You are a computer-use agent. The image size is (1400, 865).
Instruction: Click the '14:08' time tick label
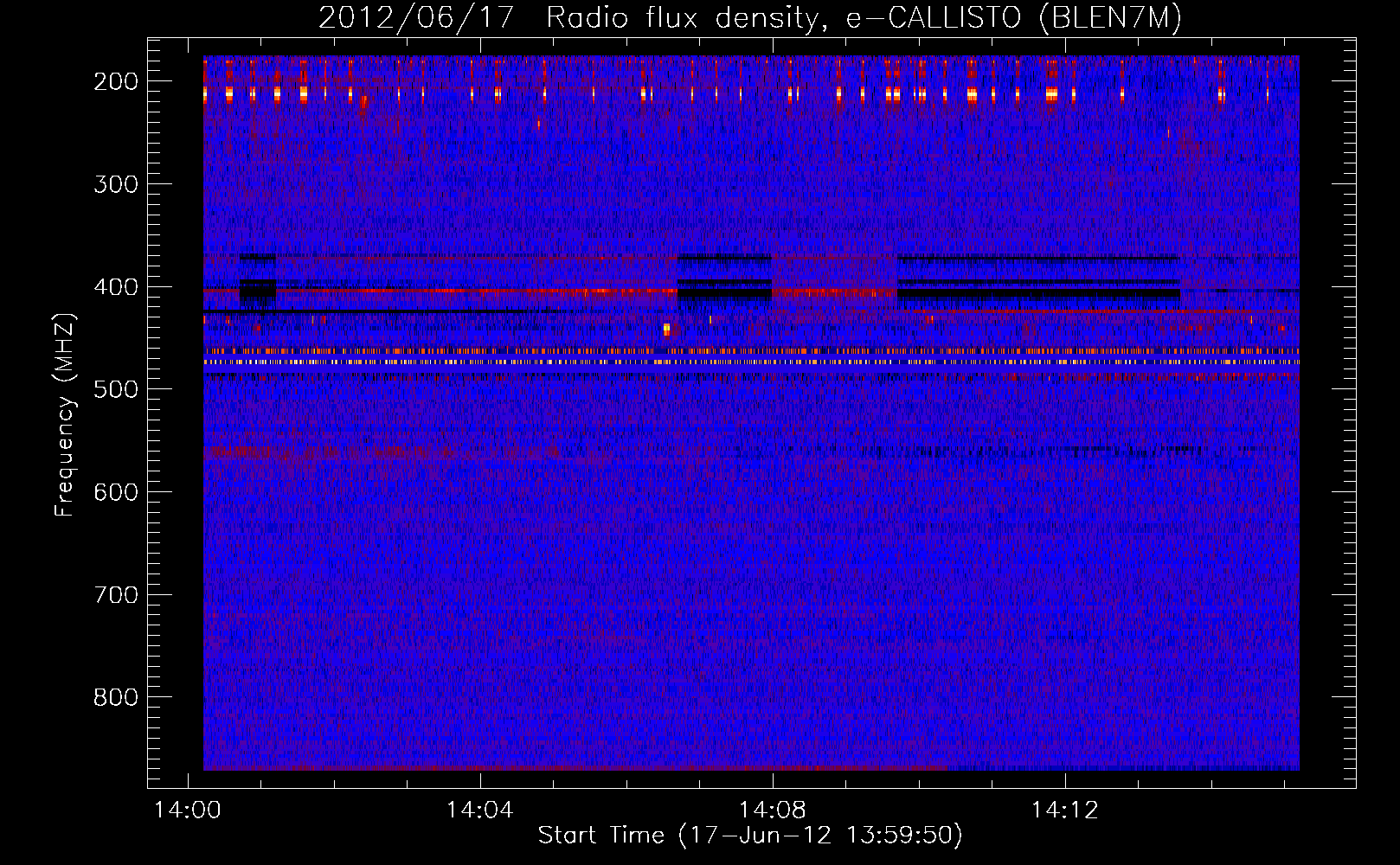click(772, 811)
